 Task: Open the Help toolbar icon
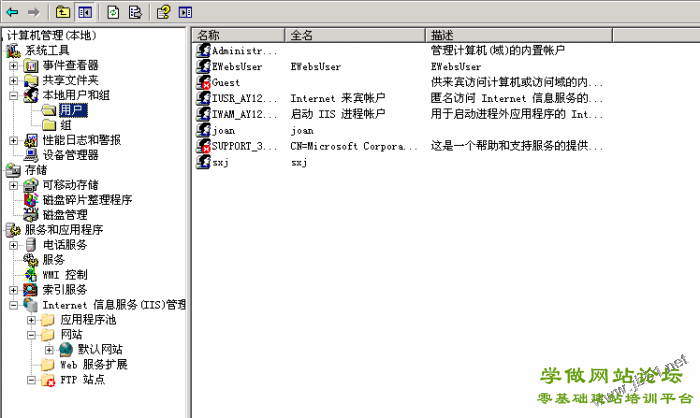(x=163, y=12)
